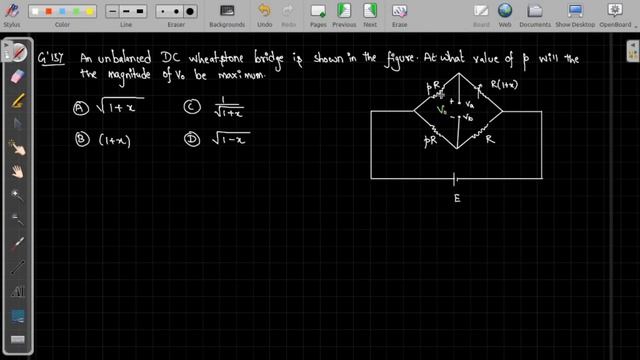Click the battery label E in circuit
This screenshot has height=360, width=640.
pyautogui.click(x=457, y=198)
